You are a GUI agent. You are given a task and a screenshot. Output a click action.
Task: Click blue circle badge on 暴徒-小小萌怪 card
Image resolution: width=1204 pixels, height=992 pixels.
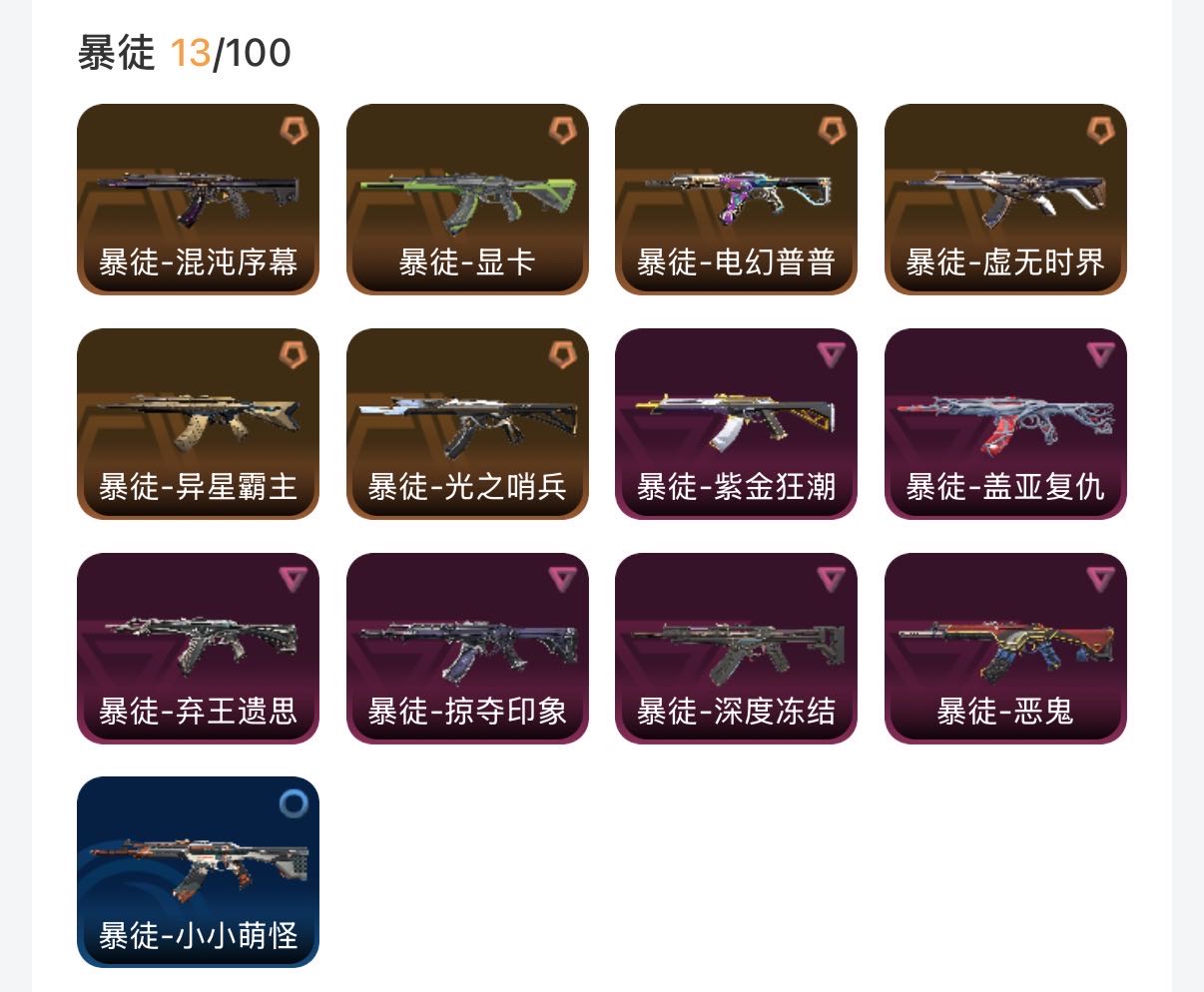coord(293,803)
